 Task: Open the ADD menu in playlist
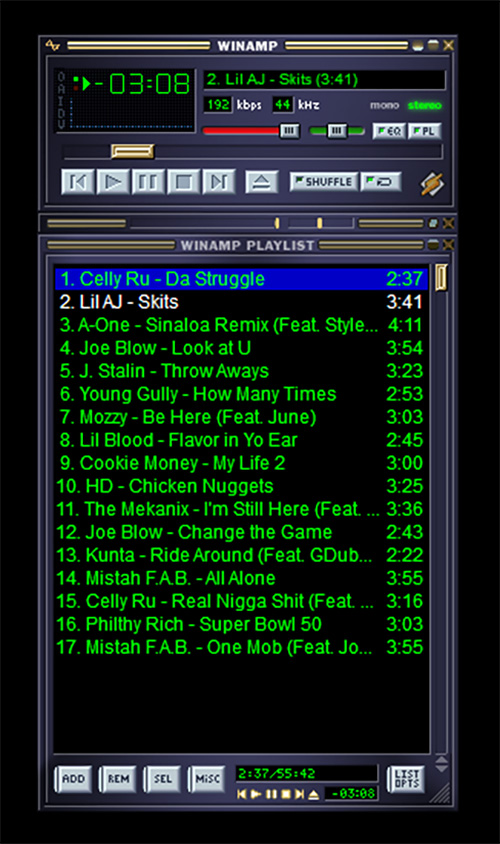tap(73, 779)
